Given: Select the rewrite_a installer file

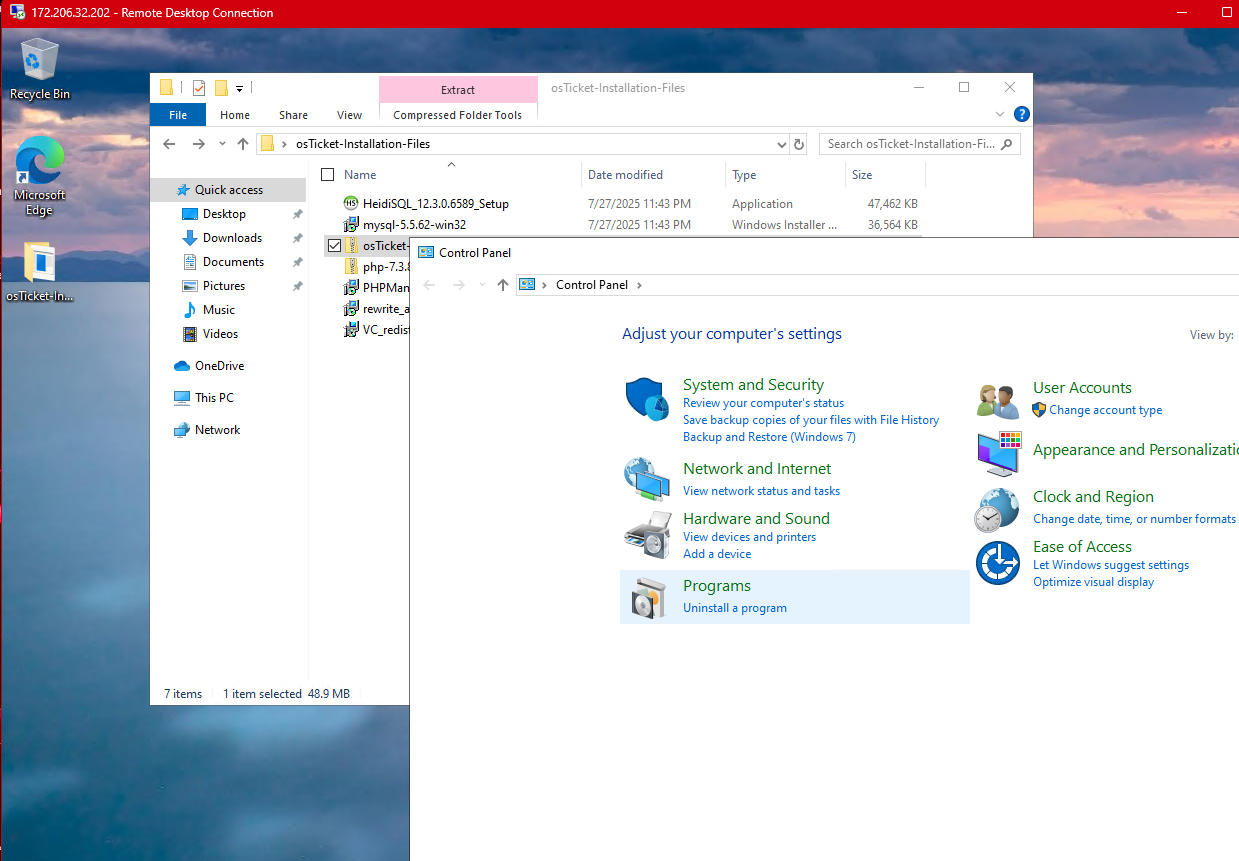Looking at the screenshot, I should pyautogui.click(x=376, y=309).
